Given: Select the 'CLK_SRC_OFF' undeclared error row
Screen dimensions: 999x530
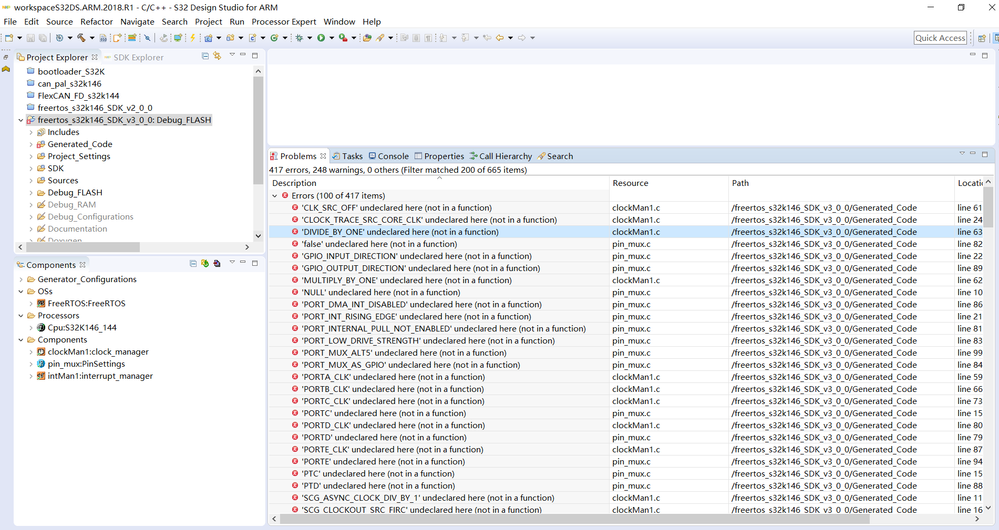Looking at the screenshot, I should click(627, 208).
